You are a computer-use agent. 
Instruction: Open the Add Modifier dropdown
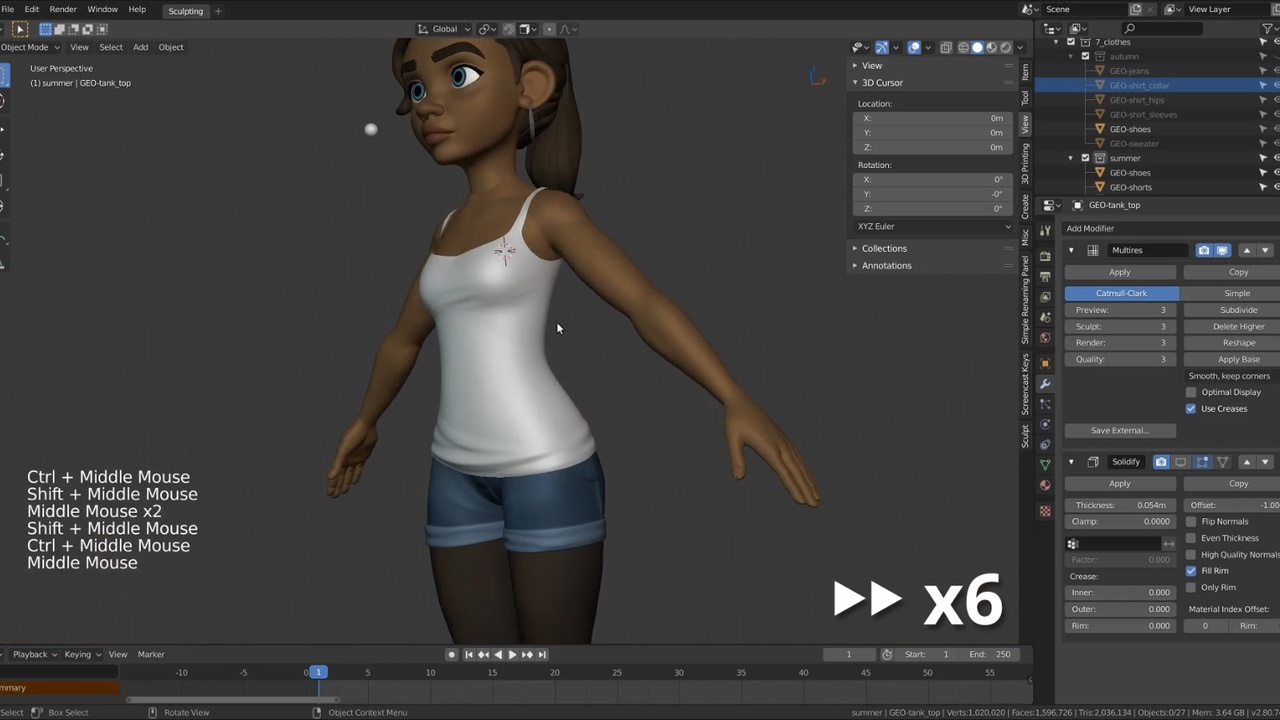point(1090,228)
